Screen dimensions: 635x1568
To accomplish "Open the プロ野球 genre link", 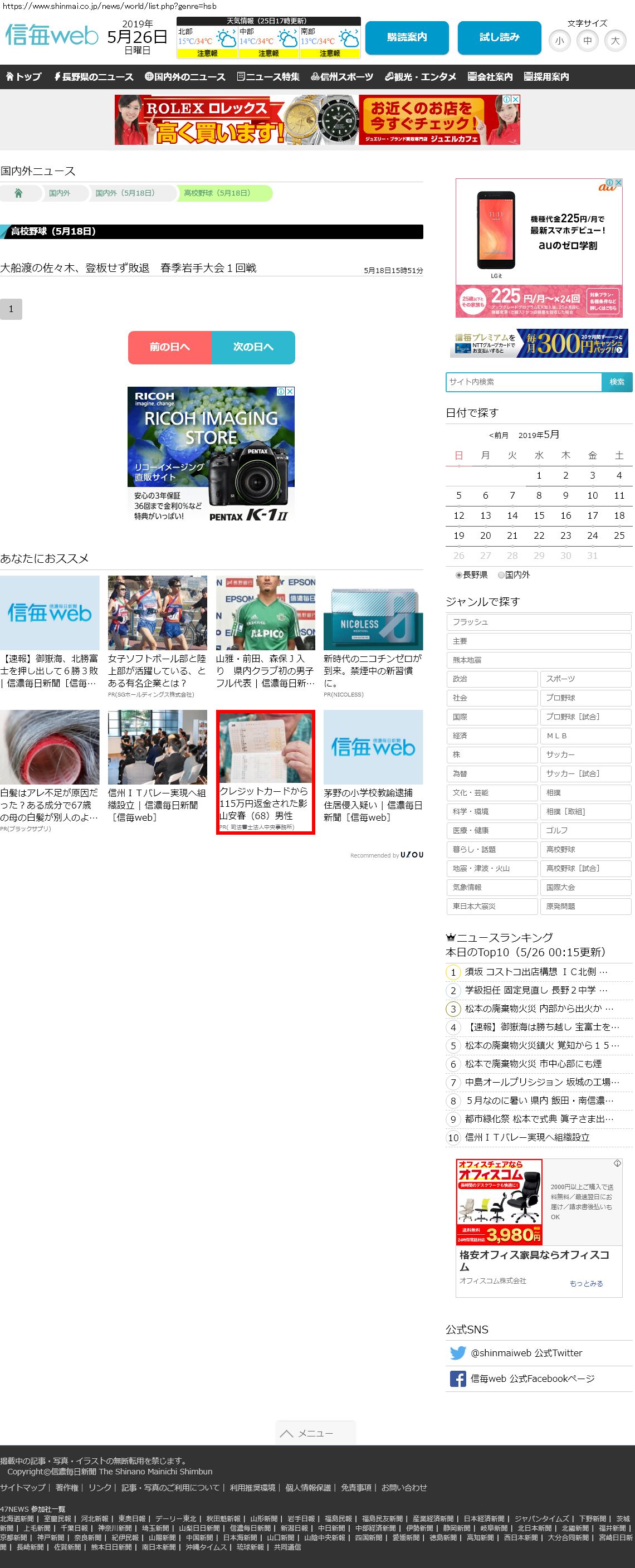I will coord(586,698).
